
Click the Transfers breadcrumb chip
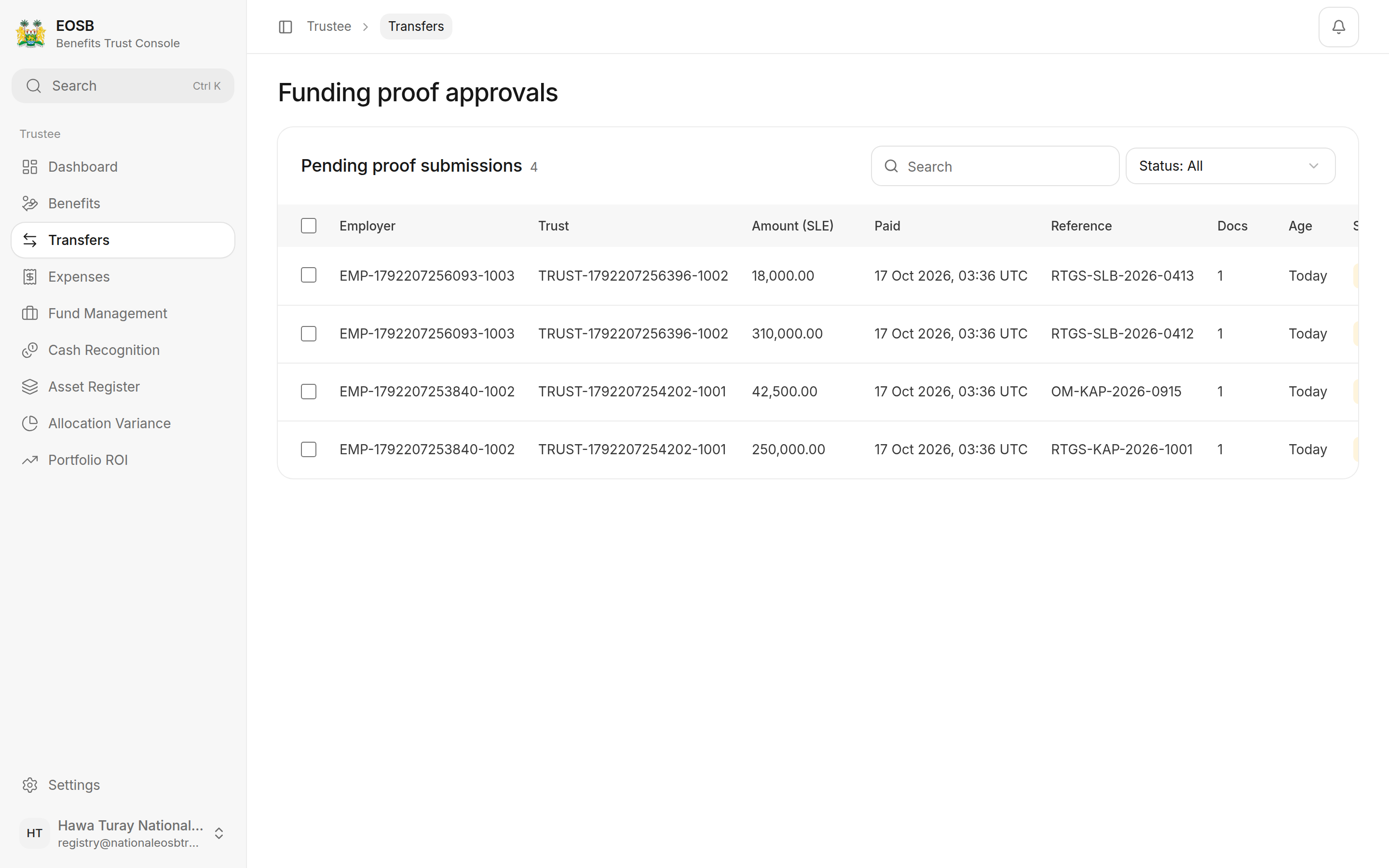pyautogui.click(x=416, y=27)
